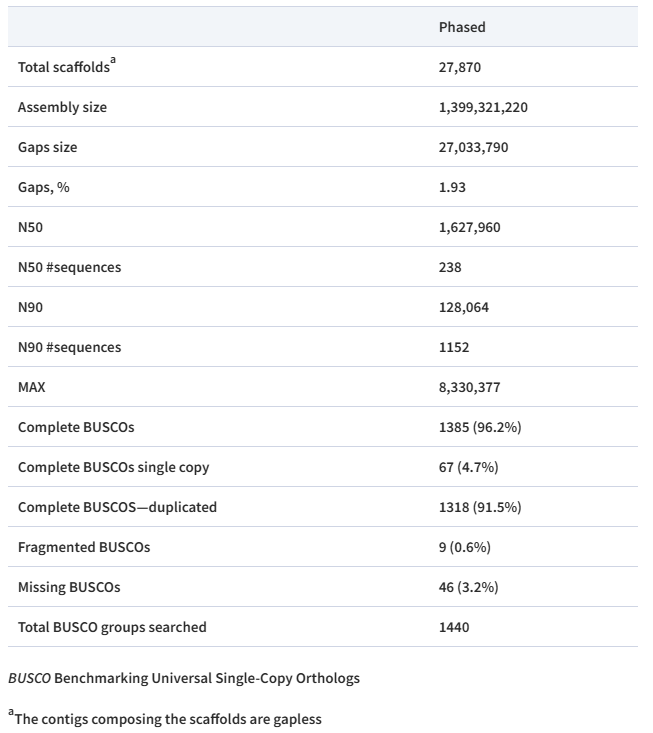Click the 1,627,960 N50 value
Viewport: 653px width, 733px height.
(x=469, y=227)
